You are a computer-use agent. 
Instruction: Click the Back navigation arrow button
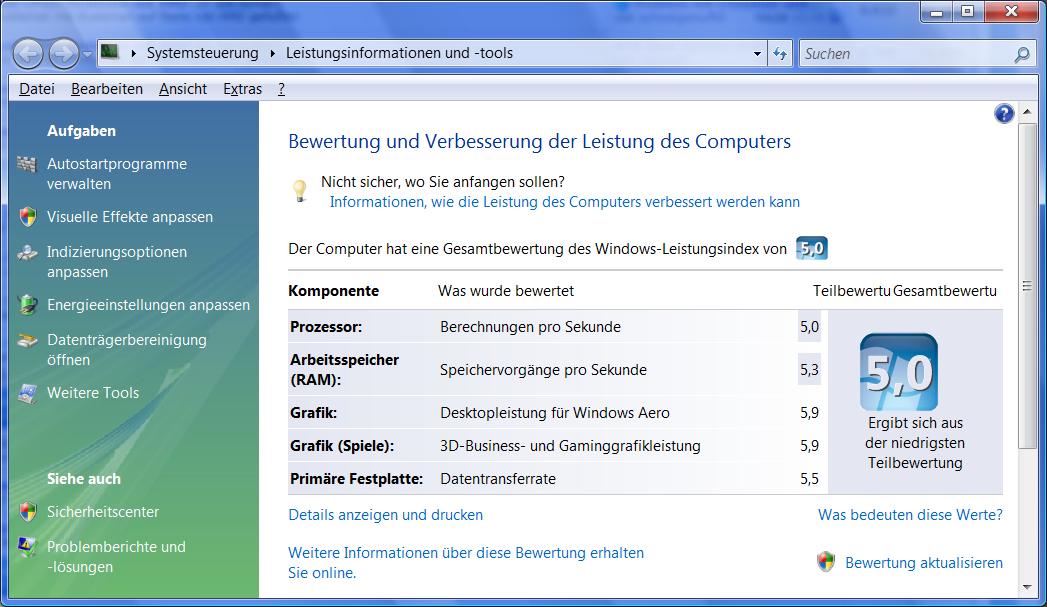point(28,53)
